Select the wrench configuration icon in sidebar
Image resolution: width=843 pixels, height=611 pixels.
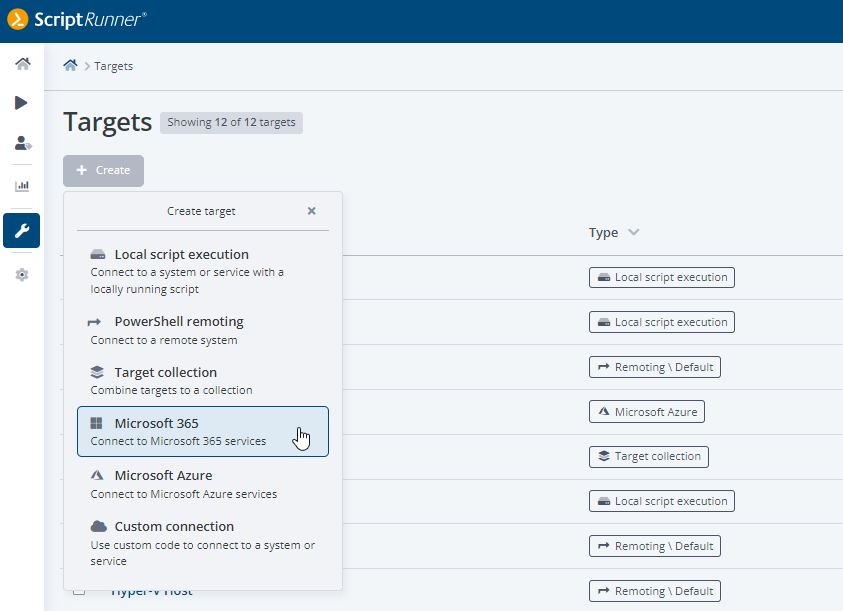pyautogui.click(x=22, y=230)
